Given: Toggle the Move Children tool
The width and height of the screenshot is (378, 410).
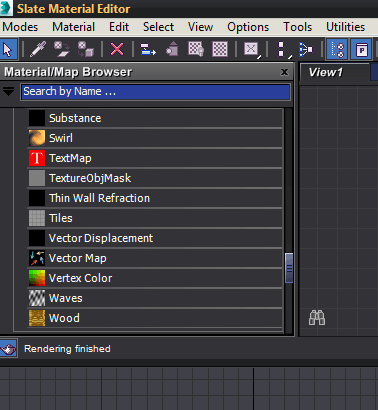Looking at the screenshot, I should pyautogui.click(x=148, y=49).
